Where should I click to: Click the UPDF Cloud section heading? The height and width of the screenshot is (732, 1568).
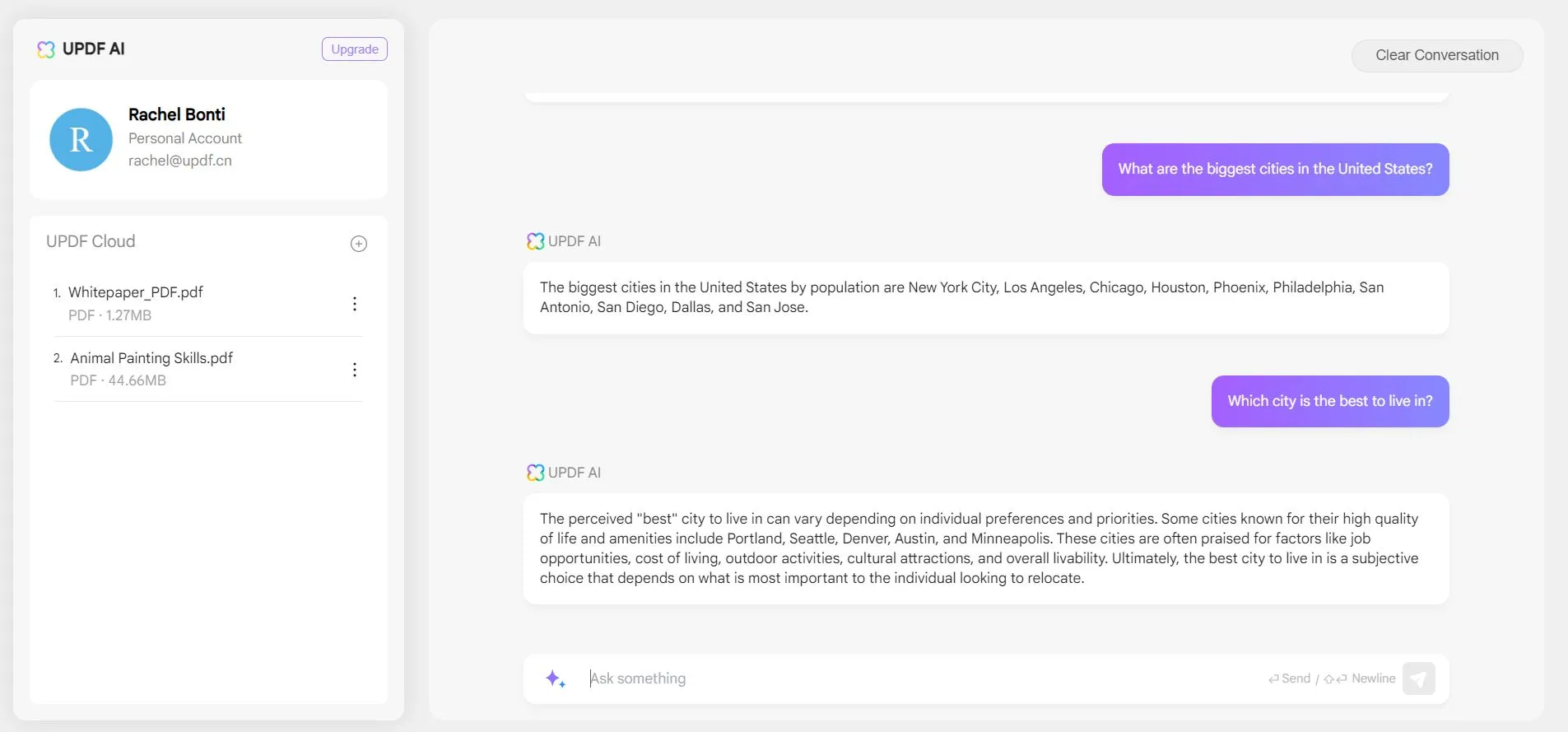pos(91,241)
